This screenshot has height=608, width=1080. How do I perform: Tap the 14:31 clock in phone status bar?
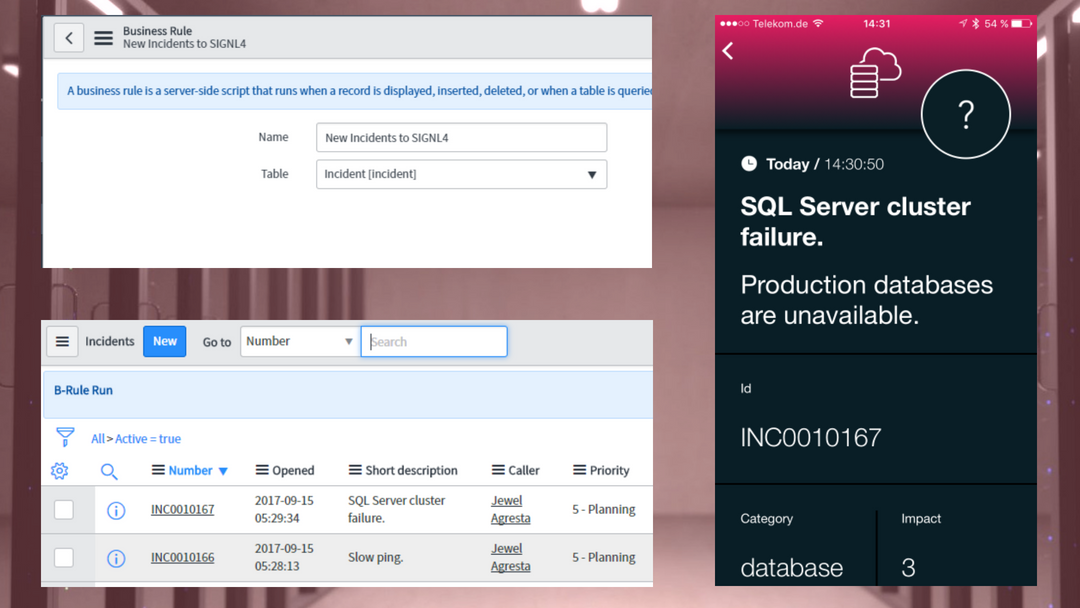point(877,23)
